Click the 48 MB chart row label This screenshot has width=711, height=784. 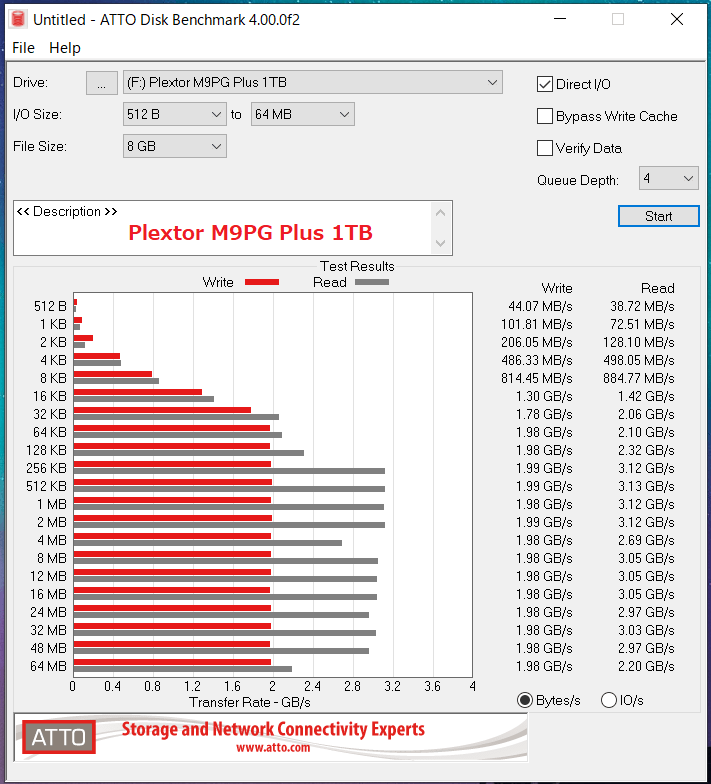(x=48, y=648)
